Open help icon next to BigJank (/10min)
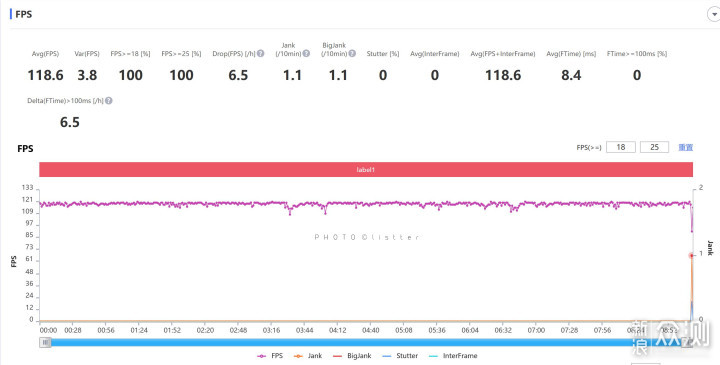This screenshot has height=365, width=720. (x=352, y=53)
